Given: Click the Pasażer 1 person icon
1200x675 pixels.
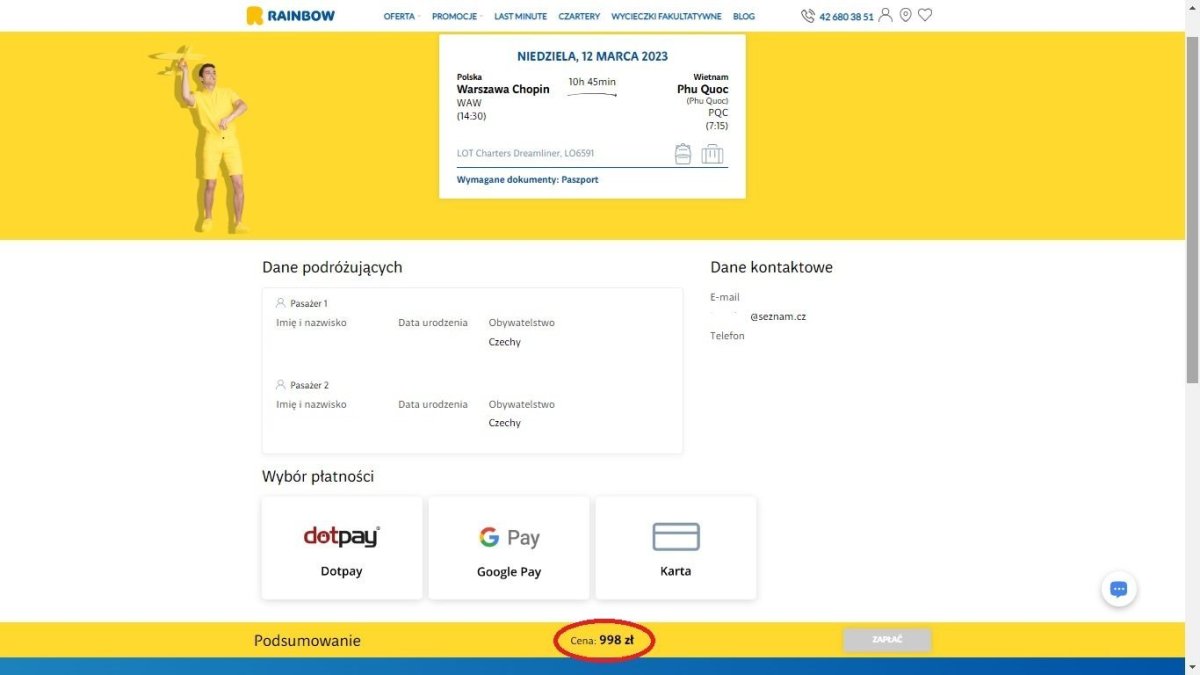Looking at the screenshot, I should tap(281, 302).
